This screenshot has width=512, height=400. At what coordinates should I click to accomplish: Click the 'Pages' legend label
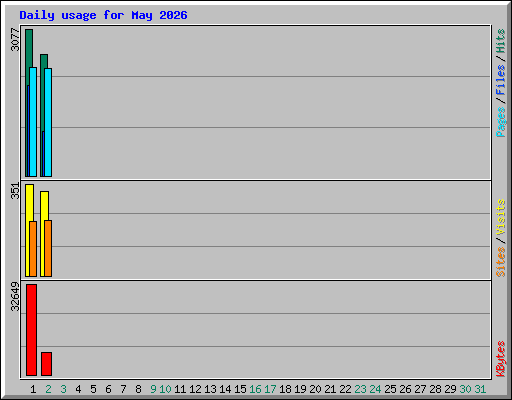coord(500,122)
